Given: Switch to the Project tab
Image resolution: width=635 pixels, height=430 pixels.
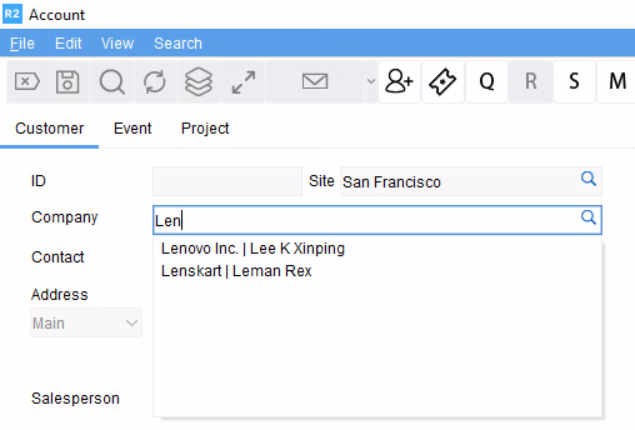Looking at the screenshot, I should (x=205, y=128).
